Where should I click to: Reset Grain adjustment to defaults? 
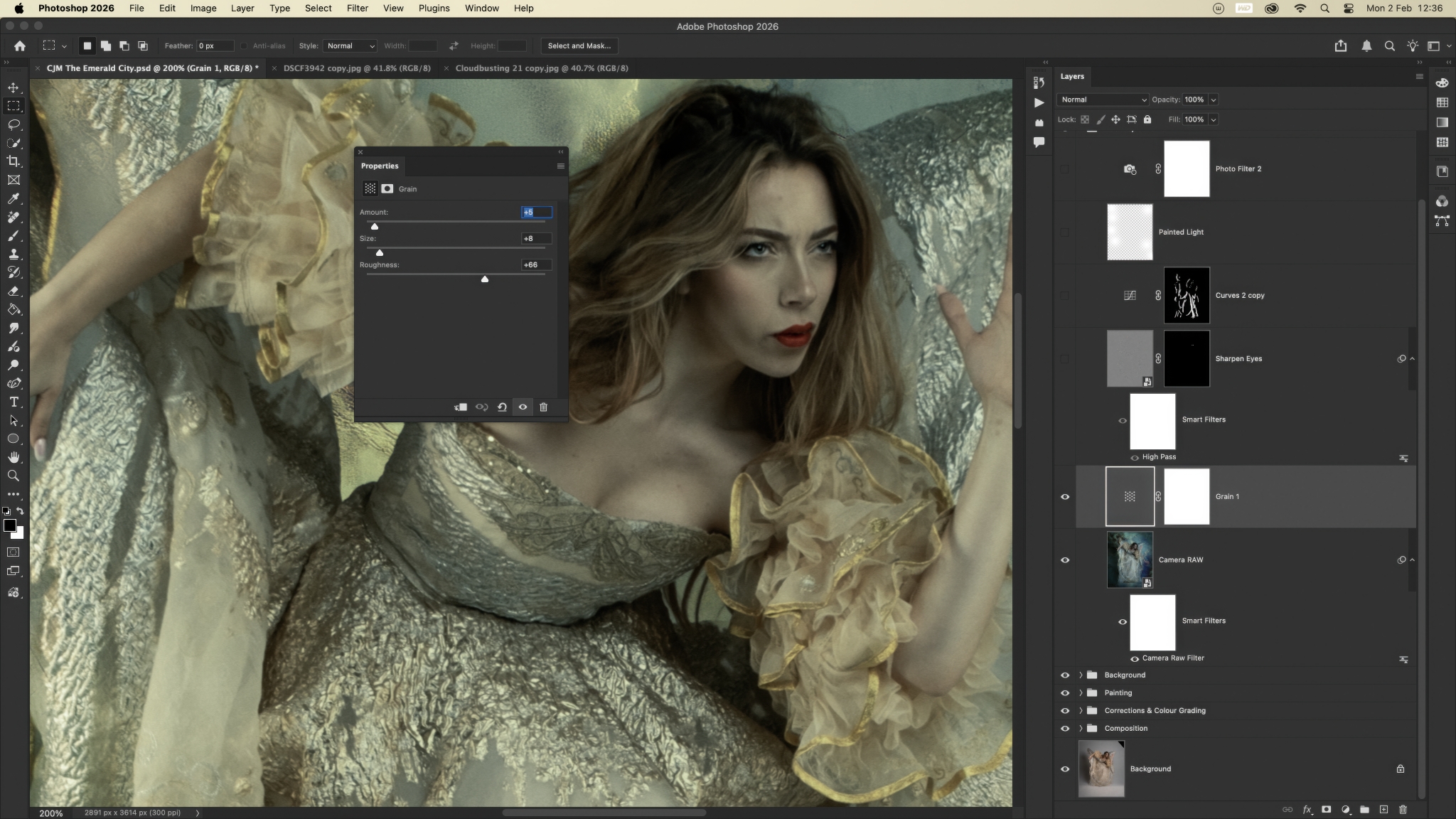tap(502, 407)
